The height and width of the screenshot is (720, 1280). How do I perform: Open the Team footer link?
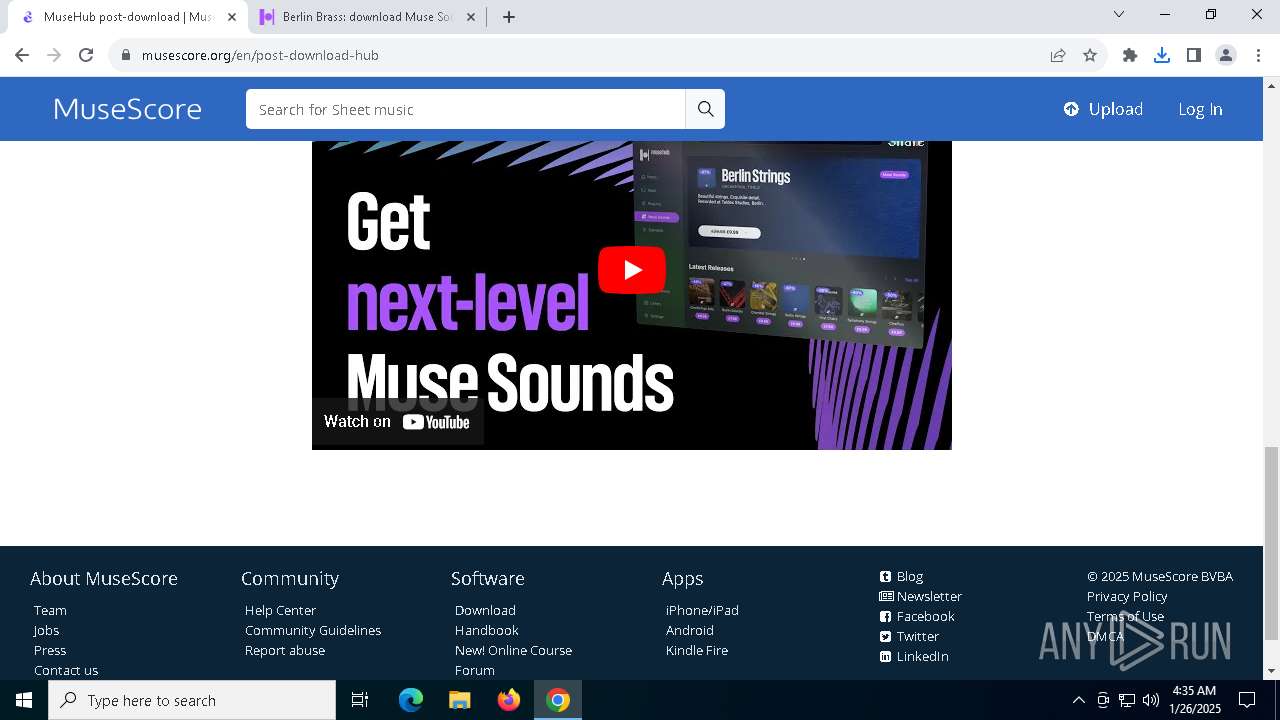tap(50, 610)
